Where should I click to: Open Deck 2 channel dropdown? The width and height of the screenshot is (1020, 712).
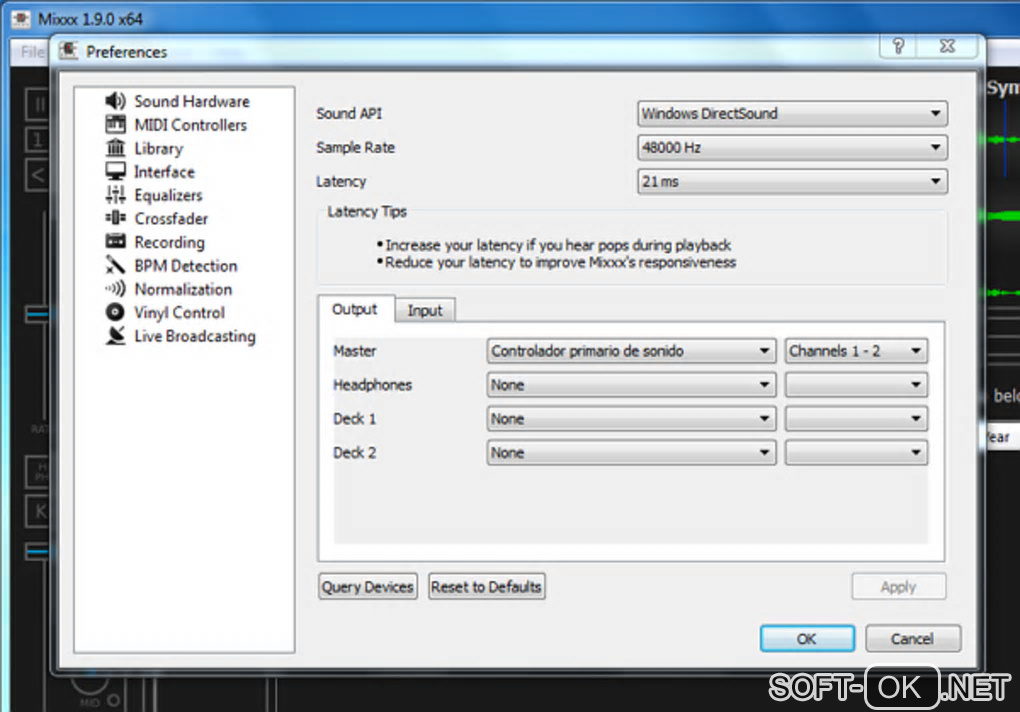[x=856, y=453]
